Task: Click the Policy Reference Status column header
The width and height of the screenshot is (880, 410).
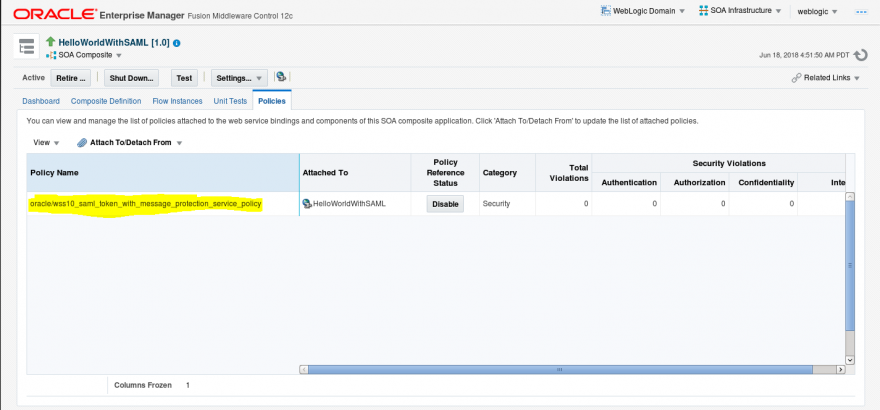Action: point(446,173)
